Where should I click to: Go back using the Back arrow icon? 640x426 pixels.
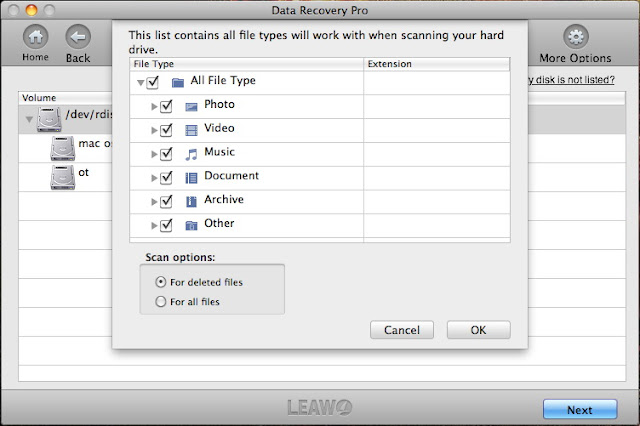[78, 37]
